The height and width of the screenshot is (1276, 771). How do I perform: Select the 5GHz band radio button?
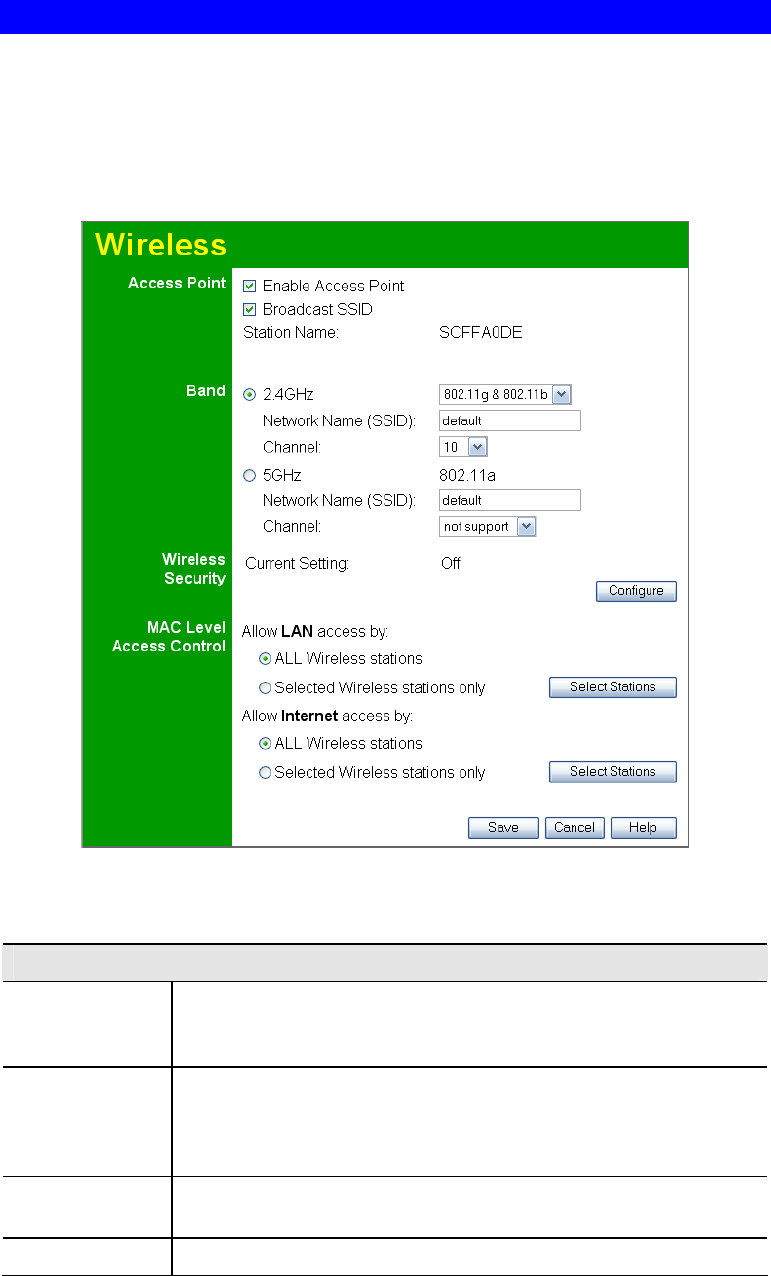(x=250, y=476)
